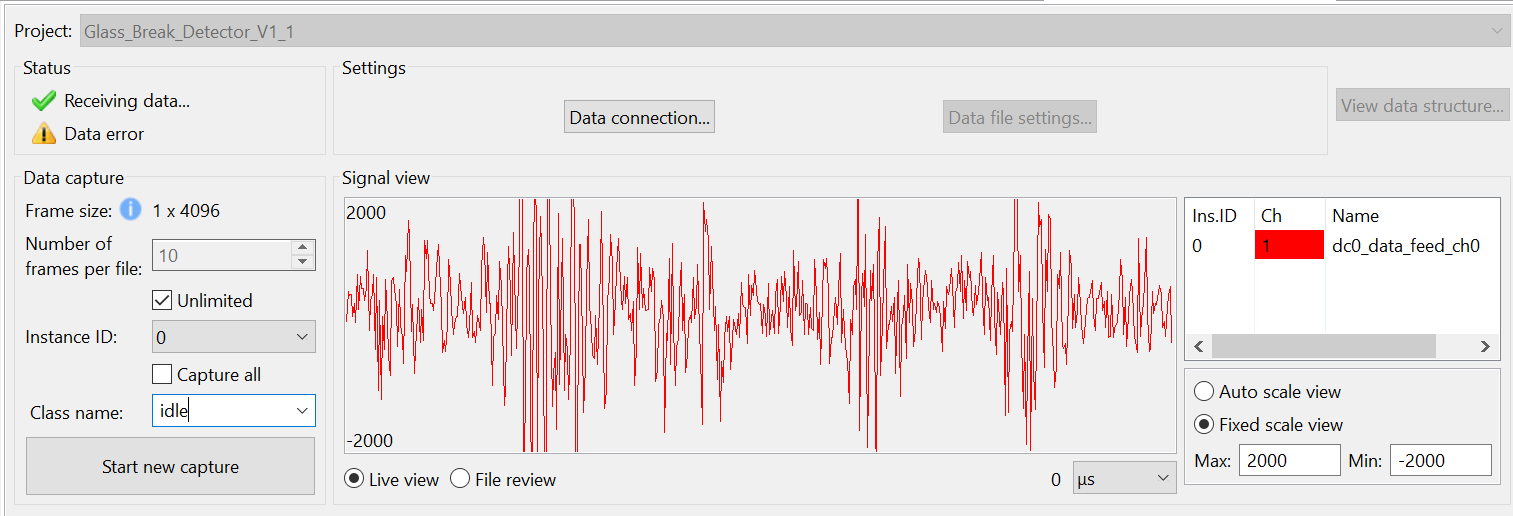Click the red channel 1 color swatch

coord(1289,245)
